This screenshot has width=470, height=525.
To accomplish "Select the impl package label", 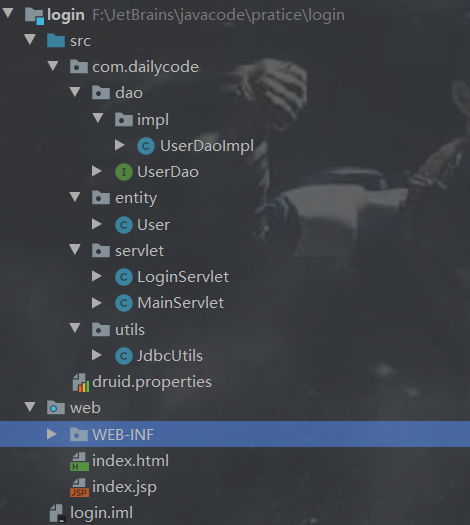I will click(153, 120).
